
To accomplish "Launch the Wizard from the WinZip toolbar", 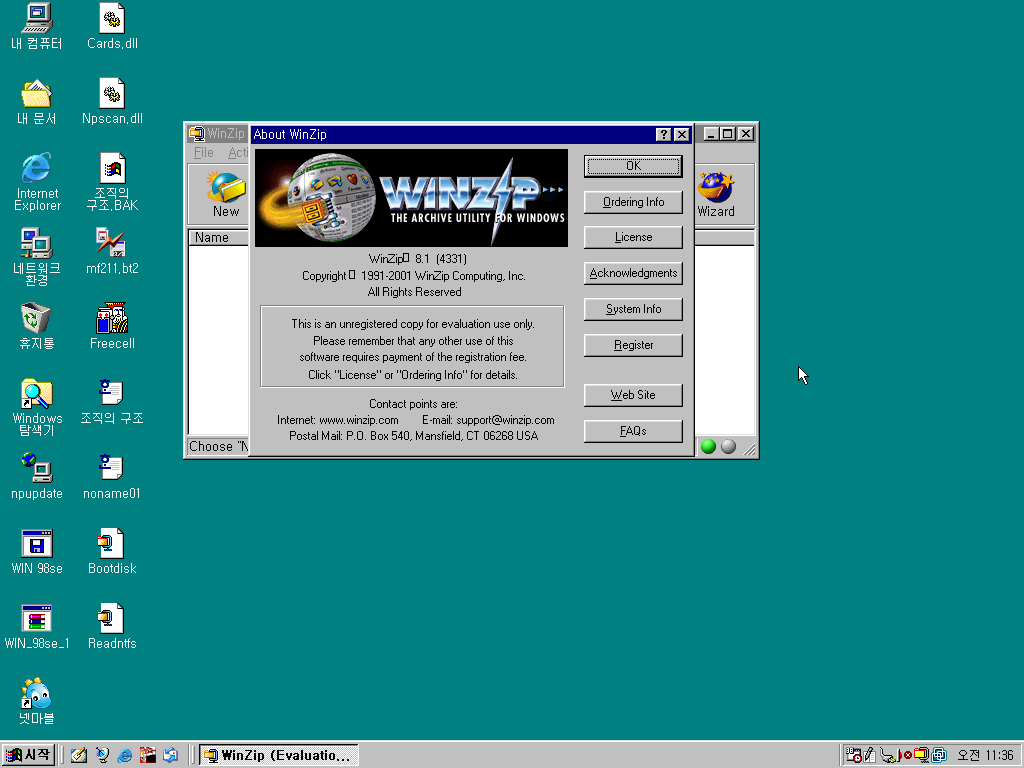I will click(716, 194).
